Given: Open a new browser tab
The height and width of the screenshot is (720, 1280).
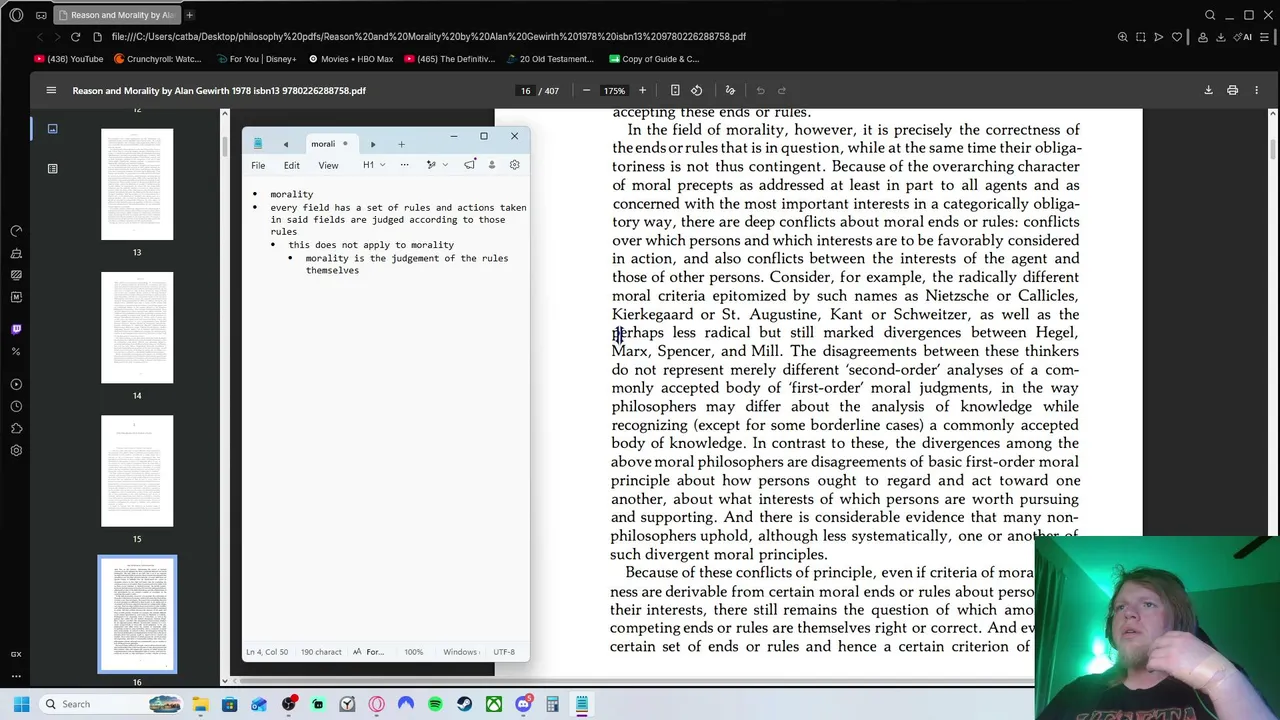Looking at the screenshot, I should click(x=189, y=15).
